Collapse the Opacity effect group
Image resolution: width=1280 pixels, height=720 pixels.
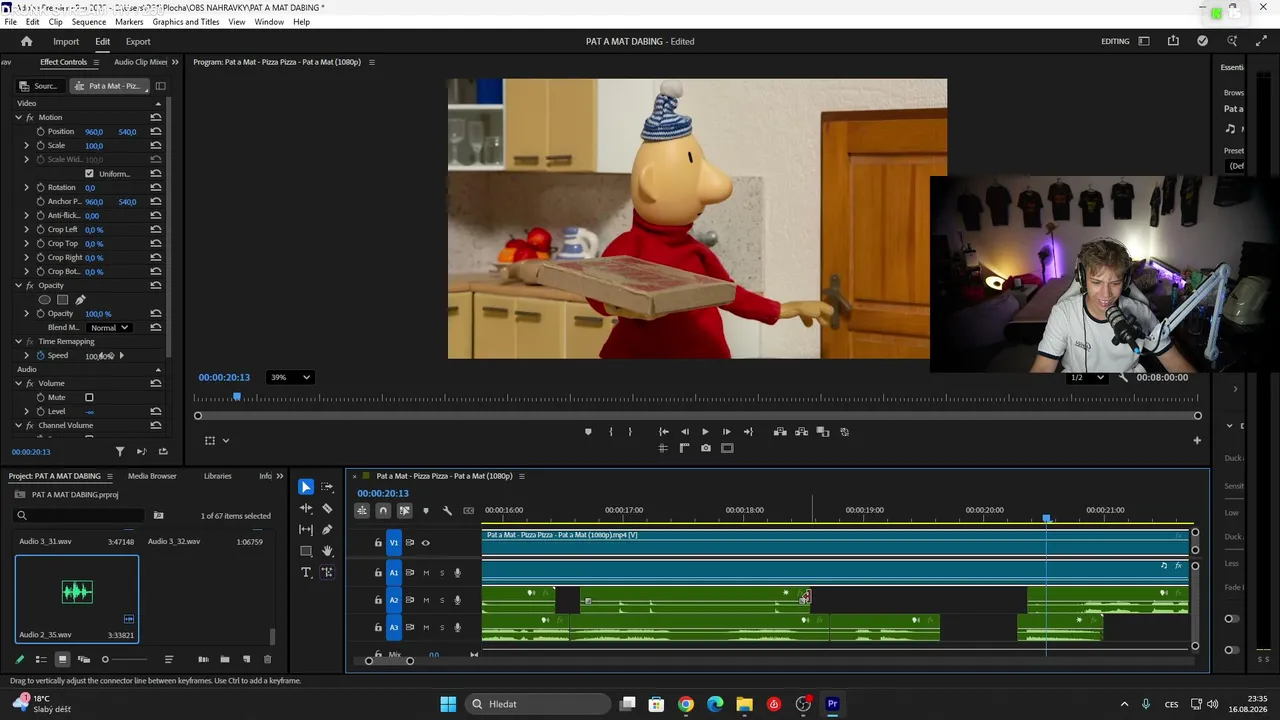tap(18, 286)
